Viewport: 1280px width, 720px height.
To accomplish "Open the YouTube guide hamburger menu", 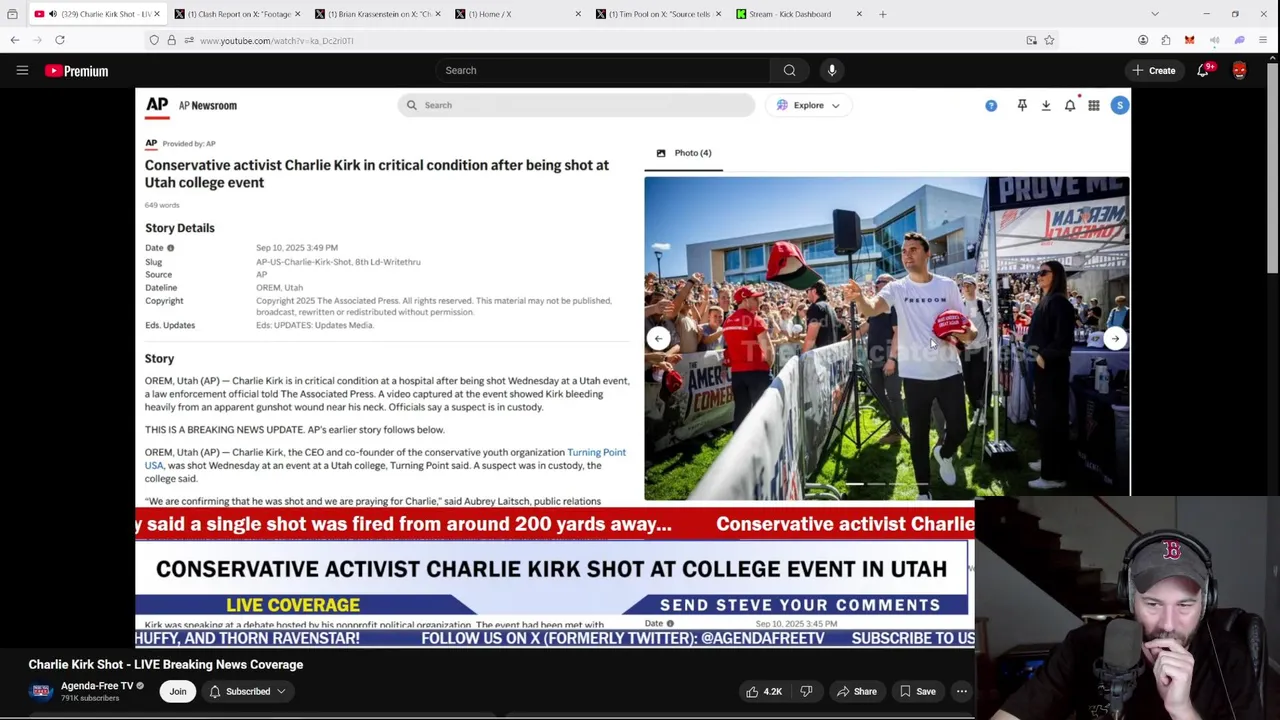I will click(22, 70).
